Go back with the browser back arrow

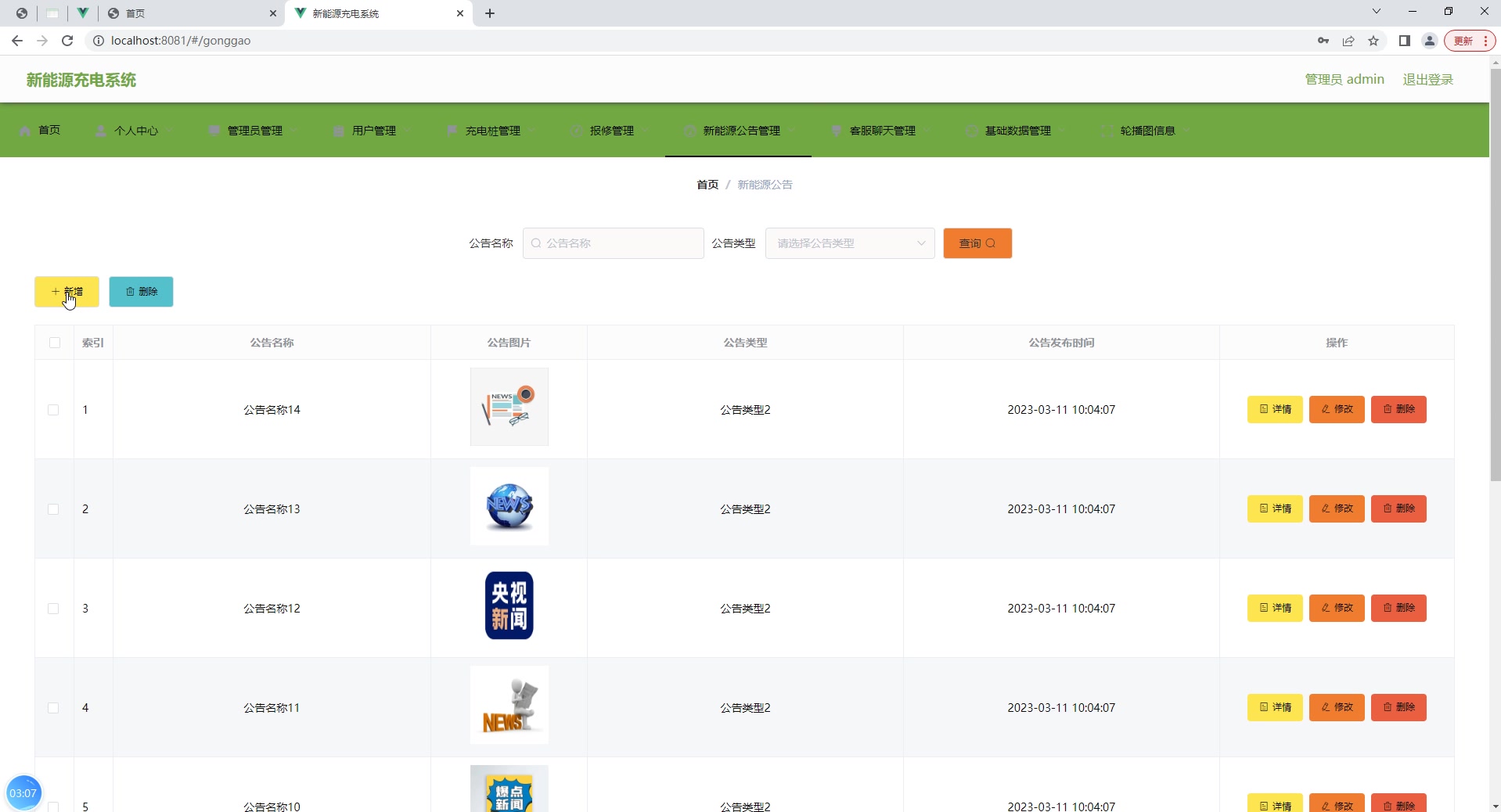[17, 41]
